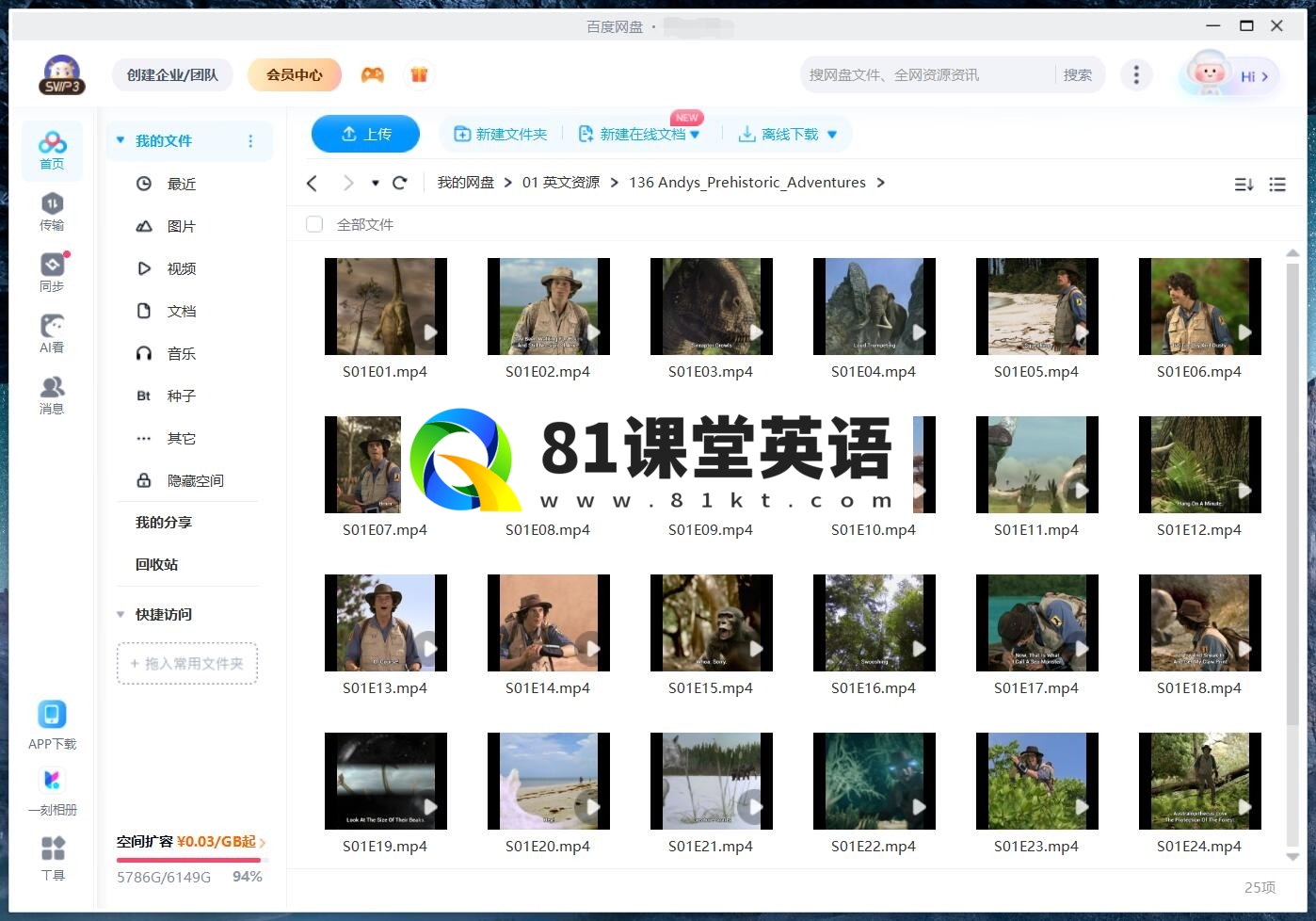Image resolution: width=1316 pixels, height=921 pixels.
Task: Select the S01E12.mp4 thumbnail
Action: click(1200, 464)
